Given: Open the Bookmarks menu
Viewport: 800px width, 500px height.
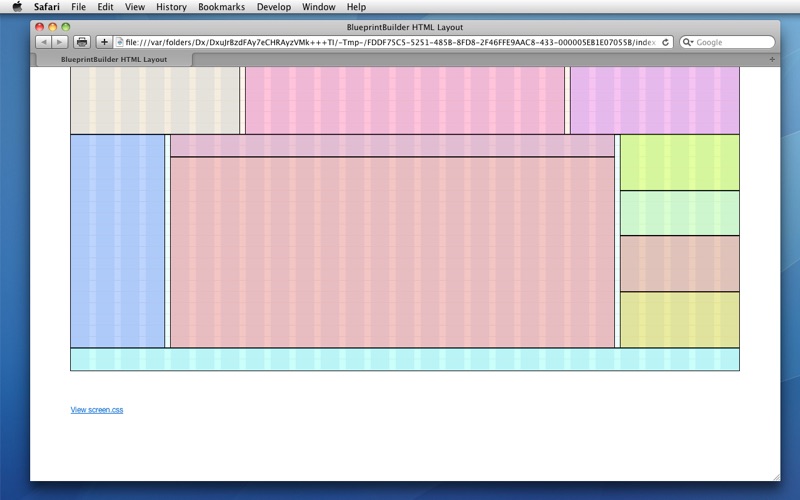Looking at the screenshot, I should click(x=221, y=7).
